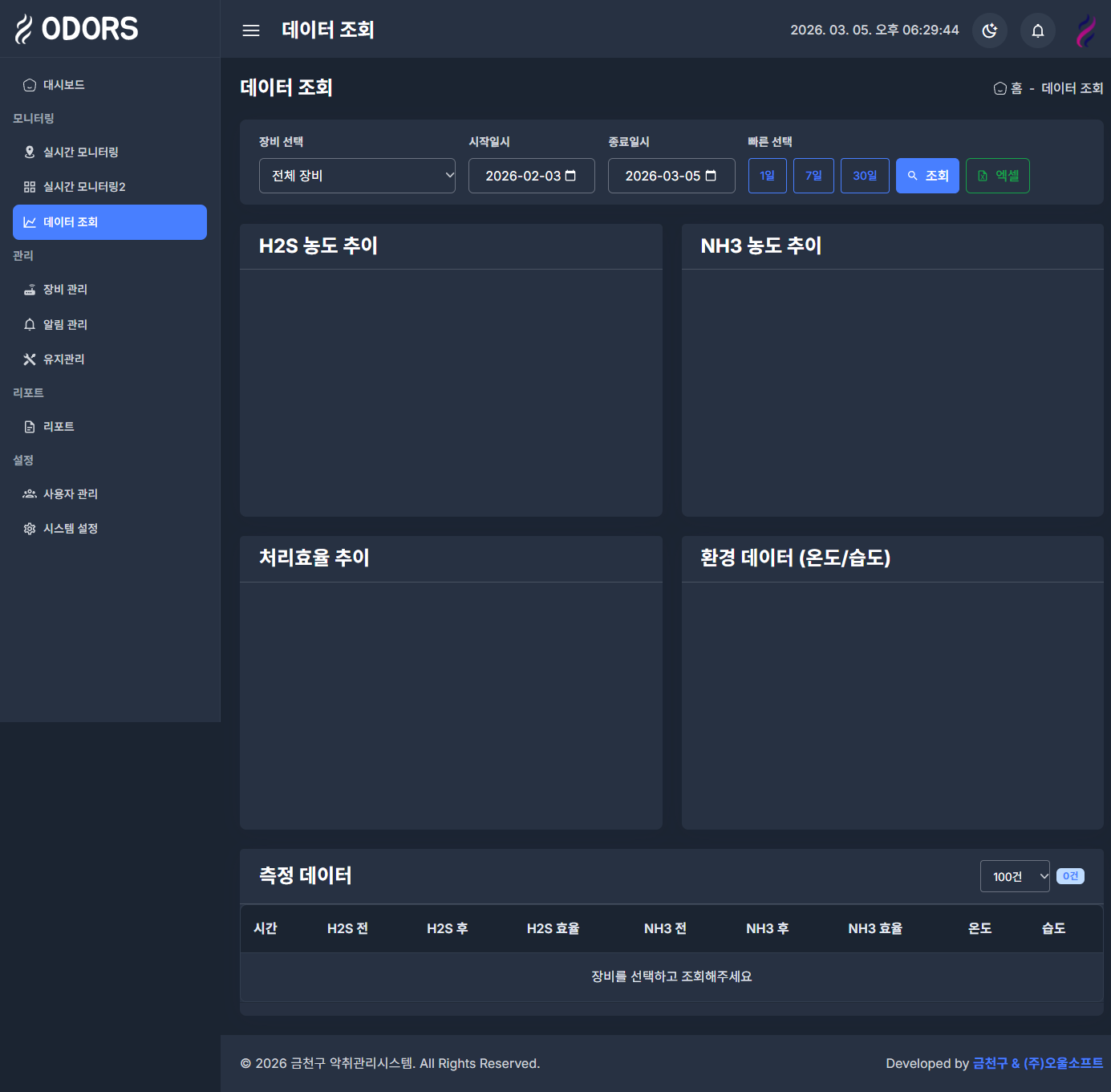Screen dimensions: 1111x1092
Task: Click the 장비 관리 equipment icon
Action: (30, 289)
